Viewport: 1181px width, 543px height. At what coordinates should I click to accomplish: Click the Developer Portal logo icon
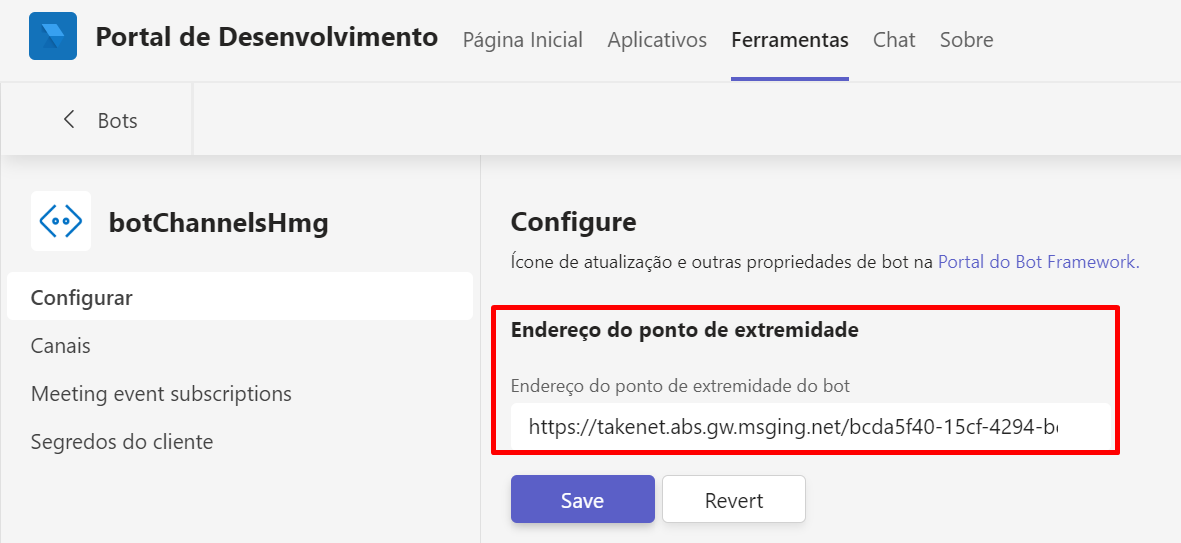pyautogui.click(x=53, y=37)
